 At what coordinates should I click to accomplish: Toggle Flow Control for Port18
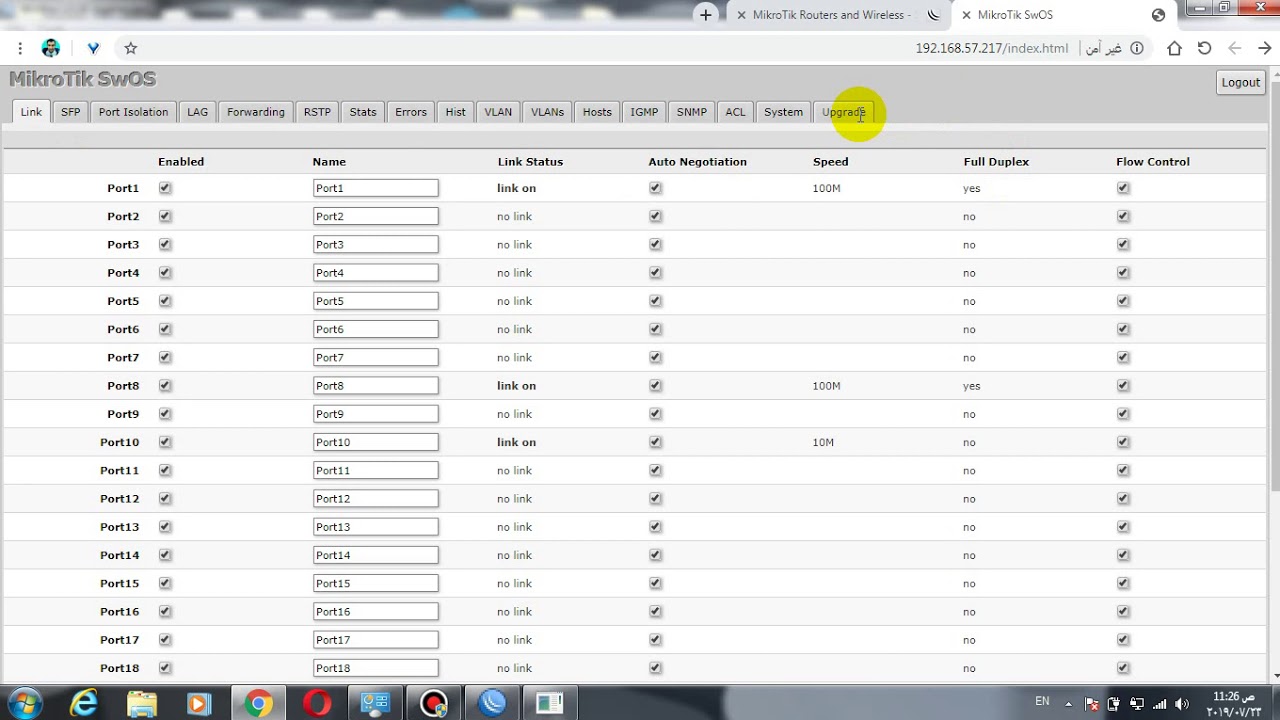(x=1123, y=668)
